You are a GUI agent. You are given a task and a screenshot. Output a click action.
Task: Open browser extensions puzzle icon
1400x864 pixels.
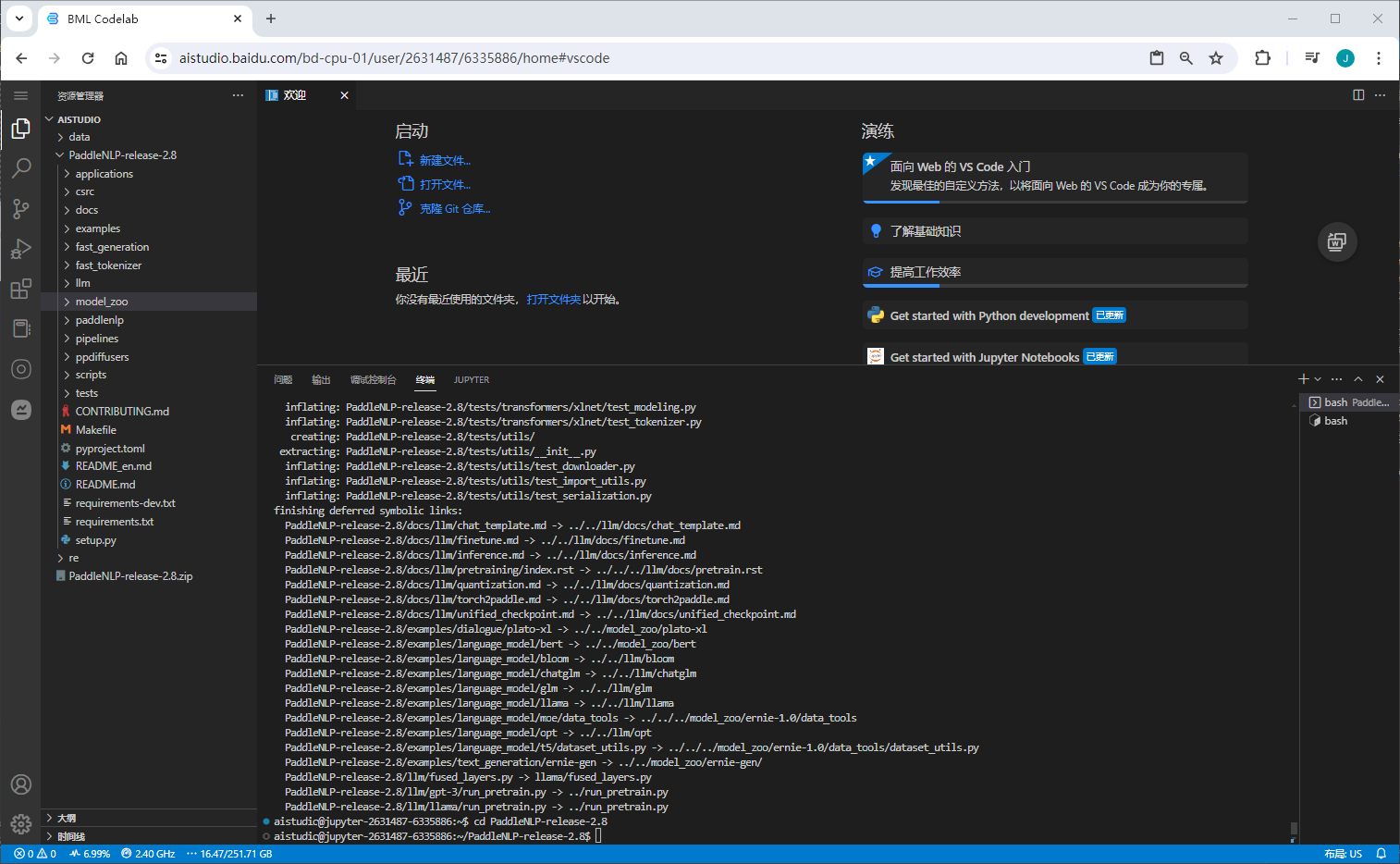1262,58
